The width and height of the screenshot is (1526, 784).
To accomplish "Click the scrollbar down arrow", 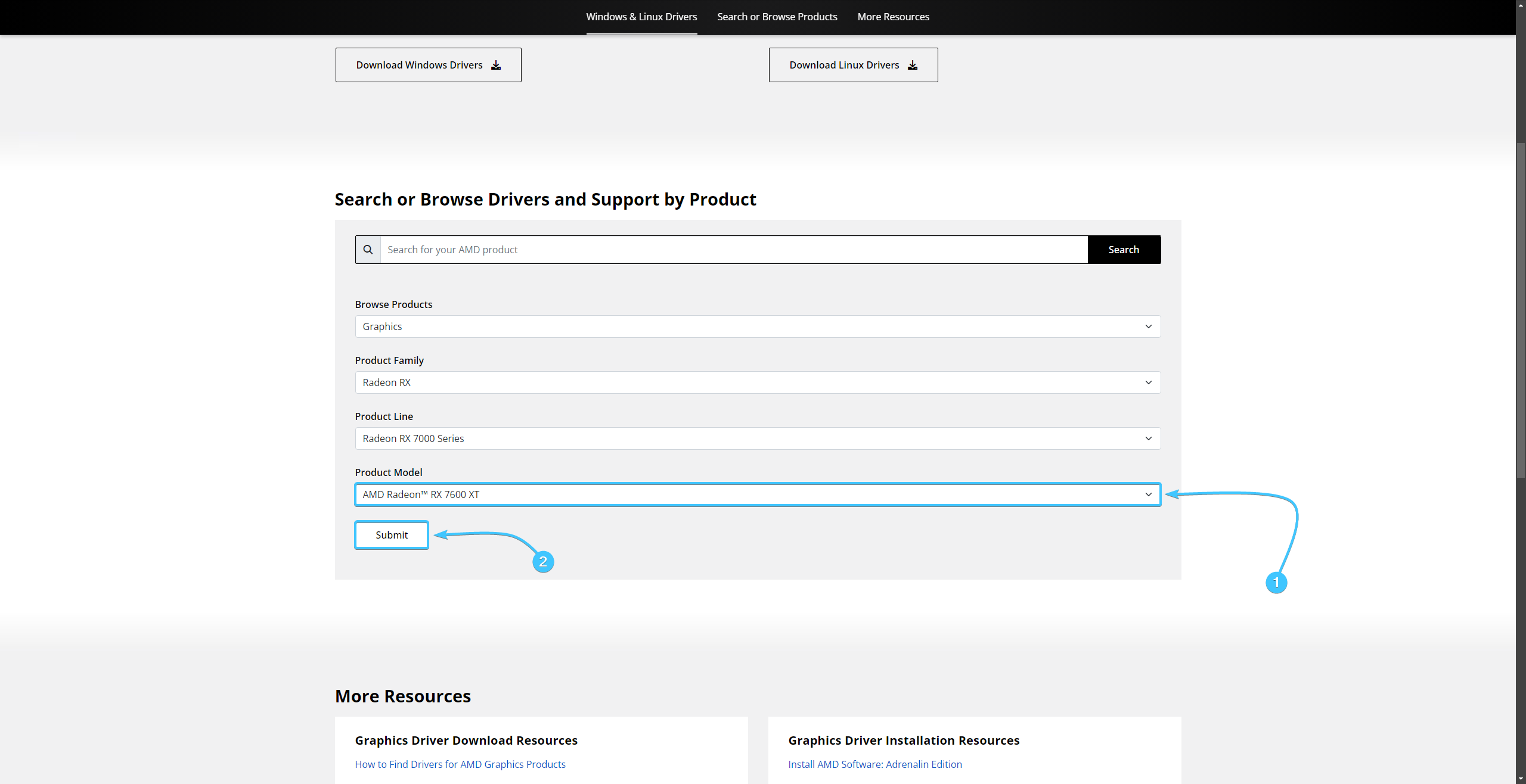I will pyautogui.click(x=1521, y=779).
